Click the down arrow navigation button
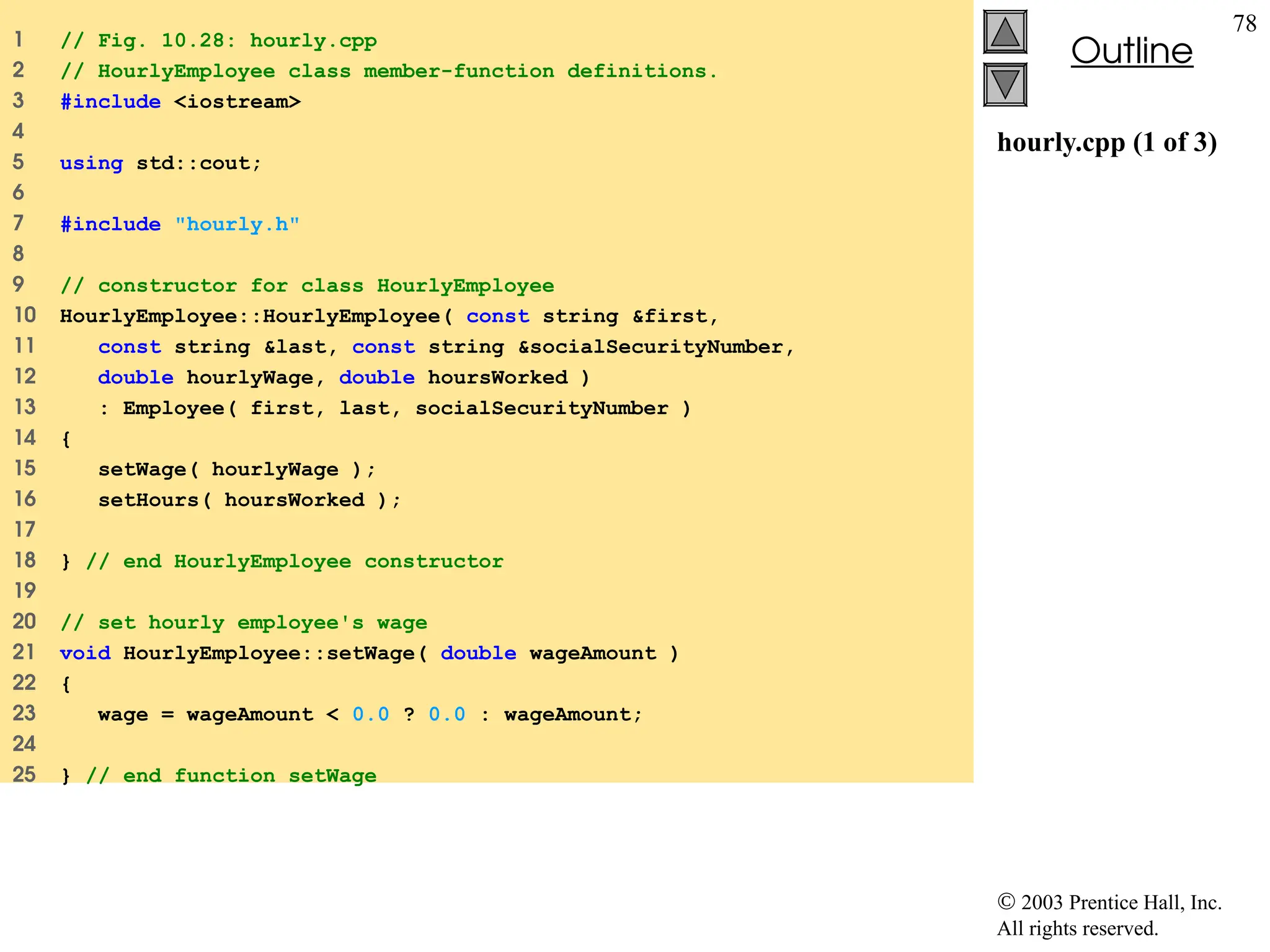 click(x=1005, y=85)
